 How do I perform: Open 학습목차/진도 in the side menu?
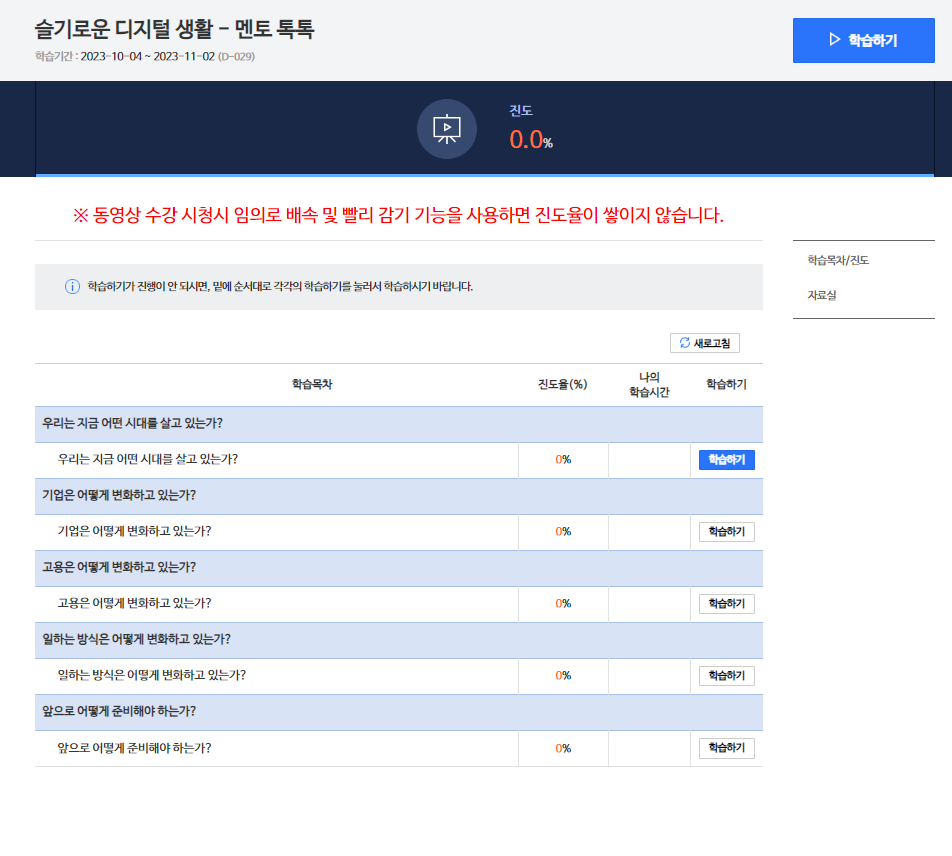(x=838, y=260)
